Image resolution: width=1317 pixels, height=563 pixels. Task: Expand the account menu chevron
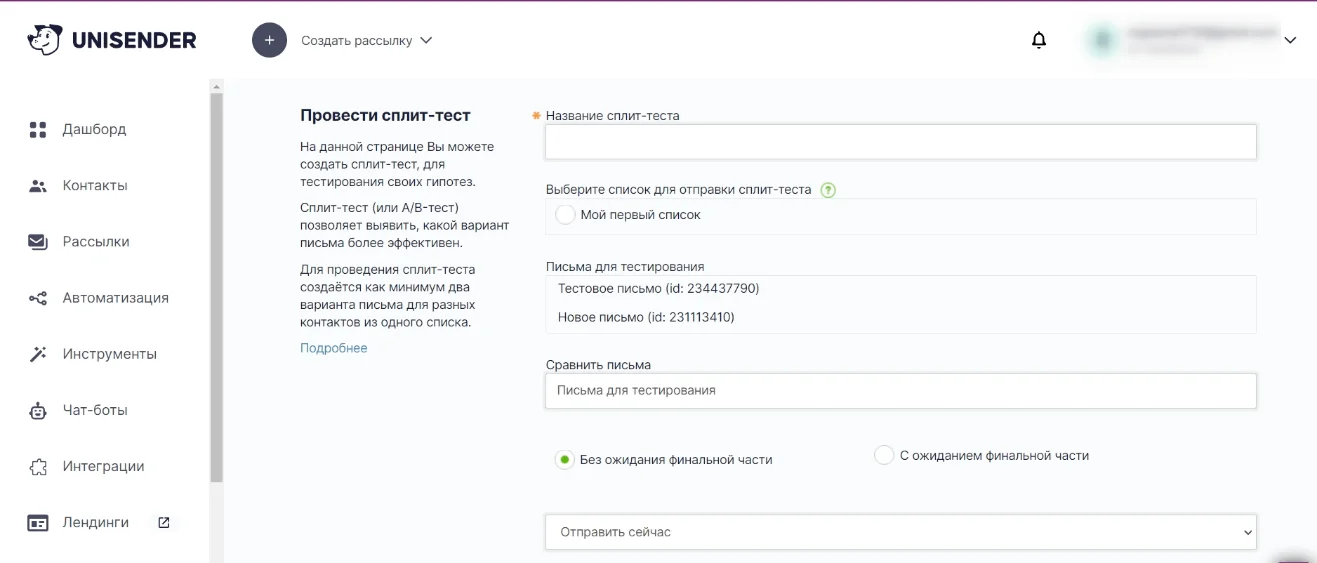coord(1289,41)
